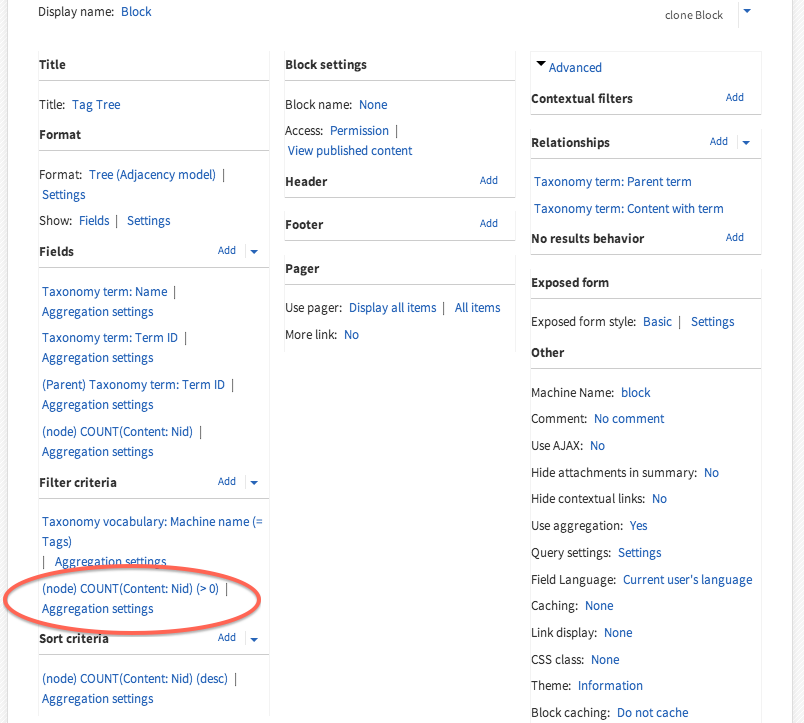Edit the Tag Tree title link

click(x=96, y=104)
